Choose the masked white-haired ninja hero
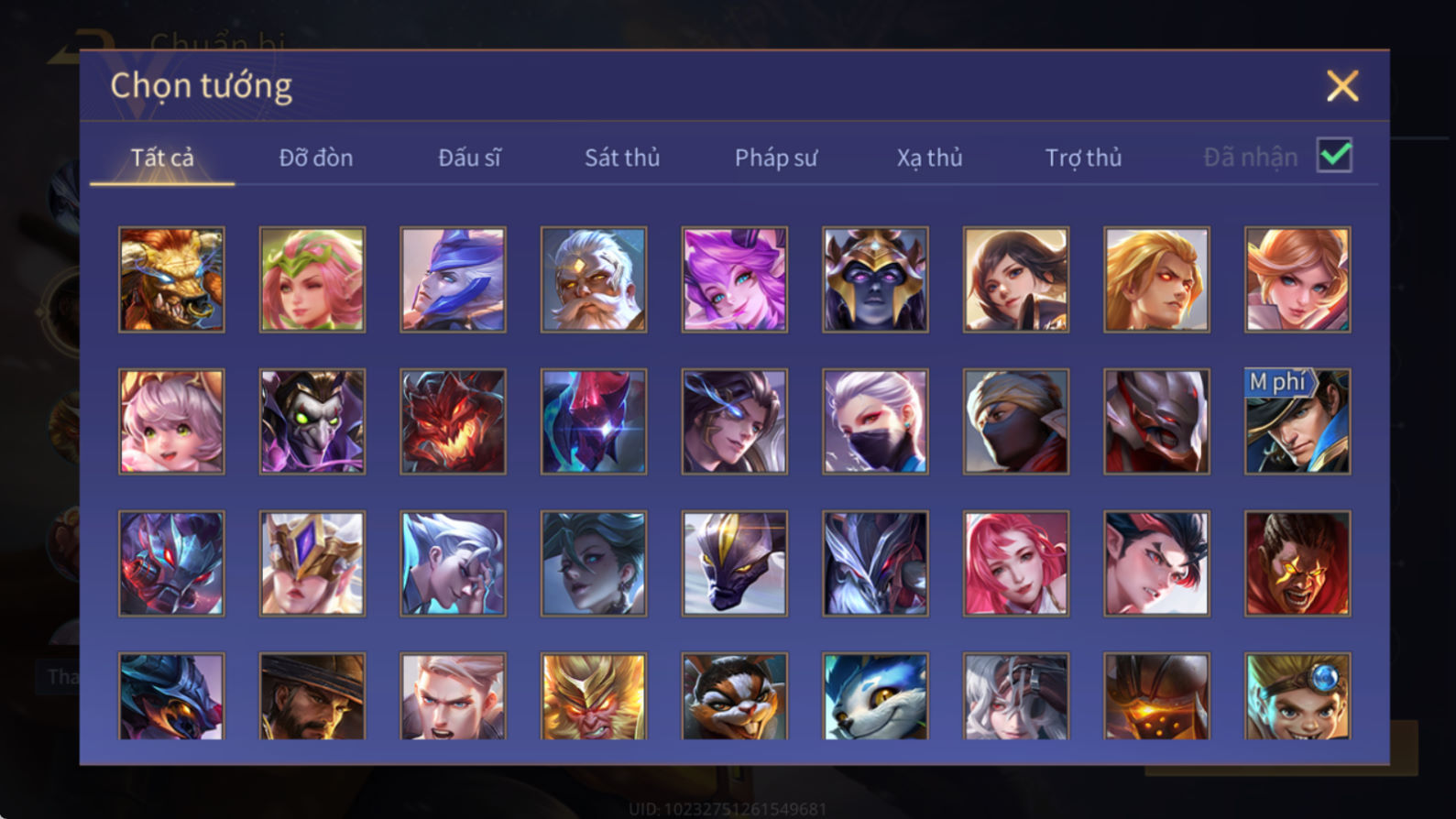This screenshot has width=1456, height=819. coord(875,421)
